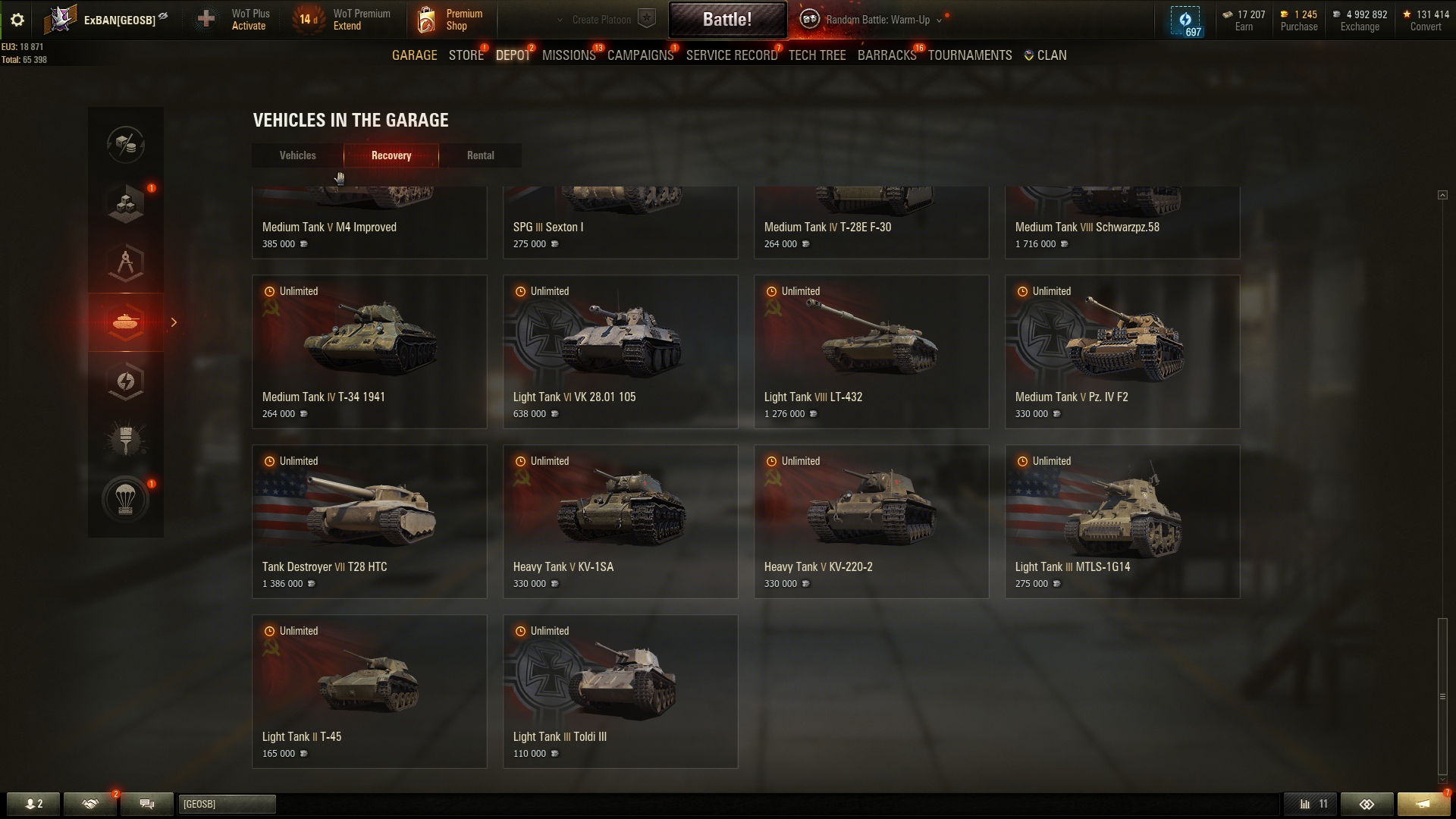Switch to the Vehicles tab
Viewport: 1456px width, 819px height.
(297, 155)
